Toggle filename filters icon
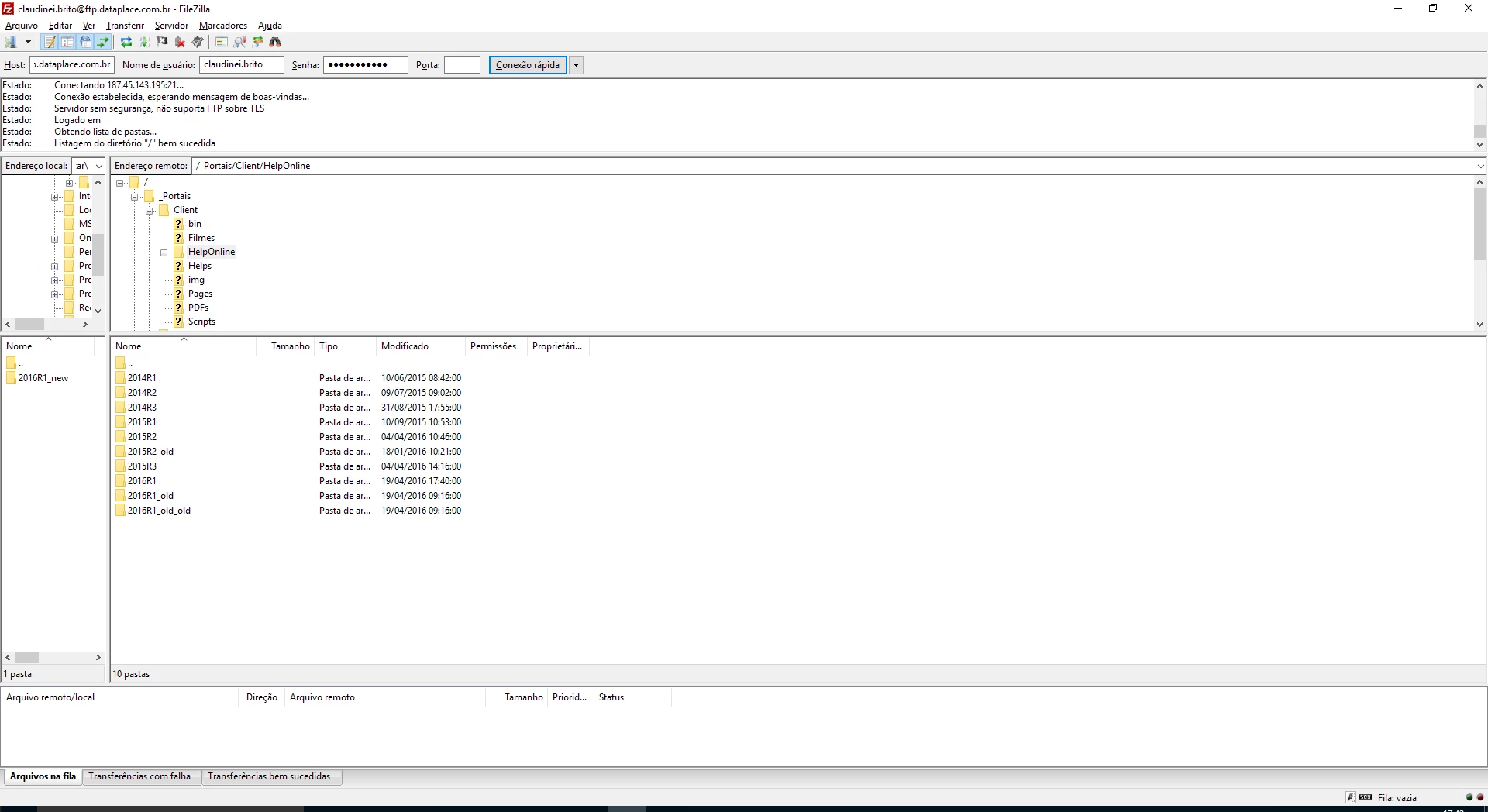The height and width of the screenshot is (812, 1488). coord(239,42)
